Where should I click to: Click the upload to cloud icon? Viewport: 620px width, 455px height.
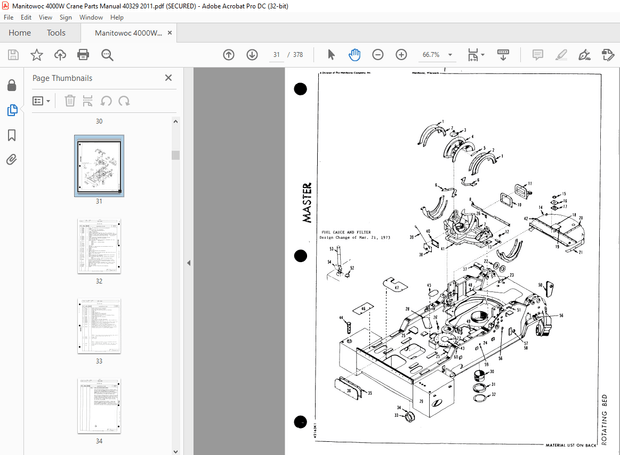[x=60, y=55]
